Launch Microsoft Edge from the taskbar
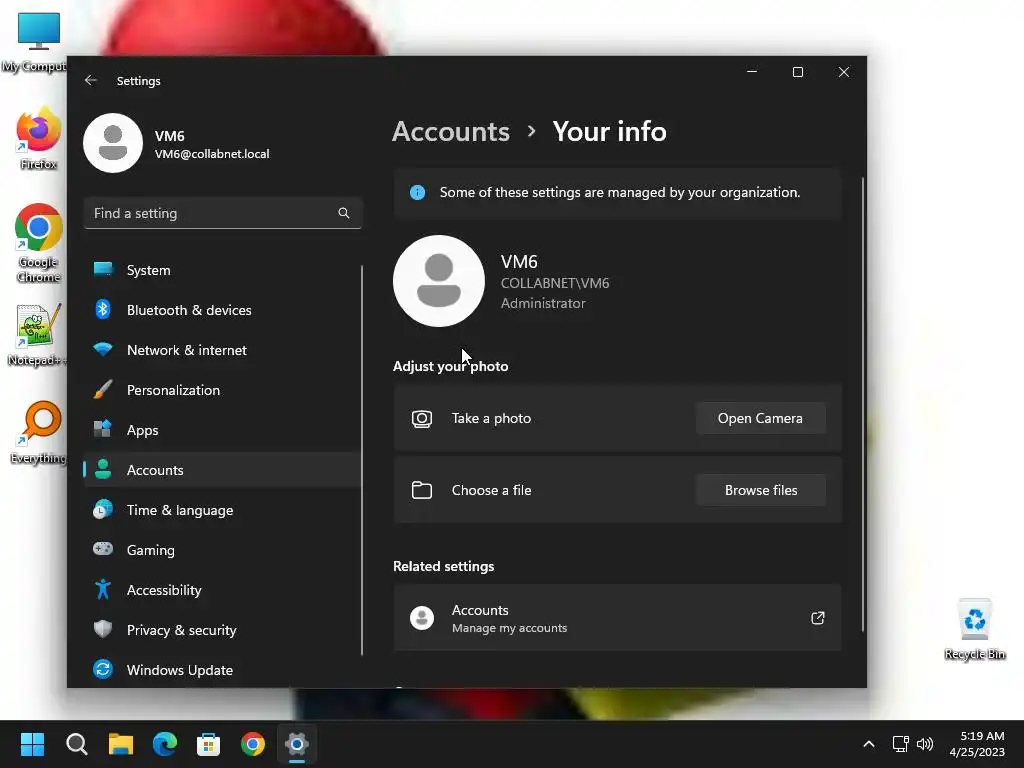The width and height of the screenshot is (1024, 768). point(165,744)
